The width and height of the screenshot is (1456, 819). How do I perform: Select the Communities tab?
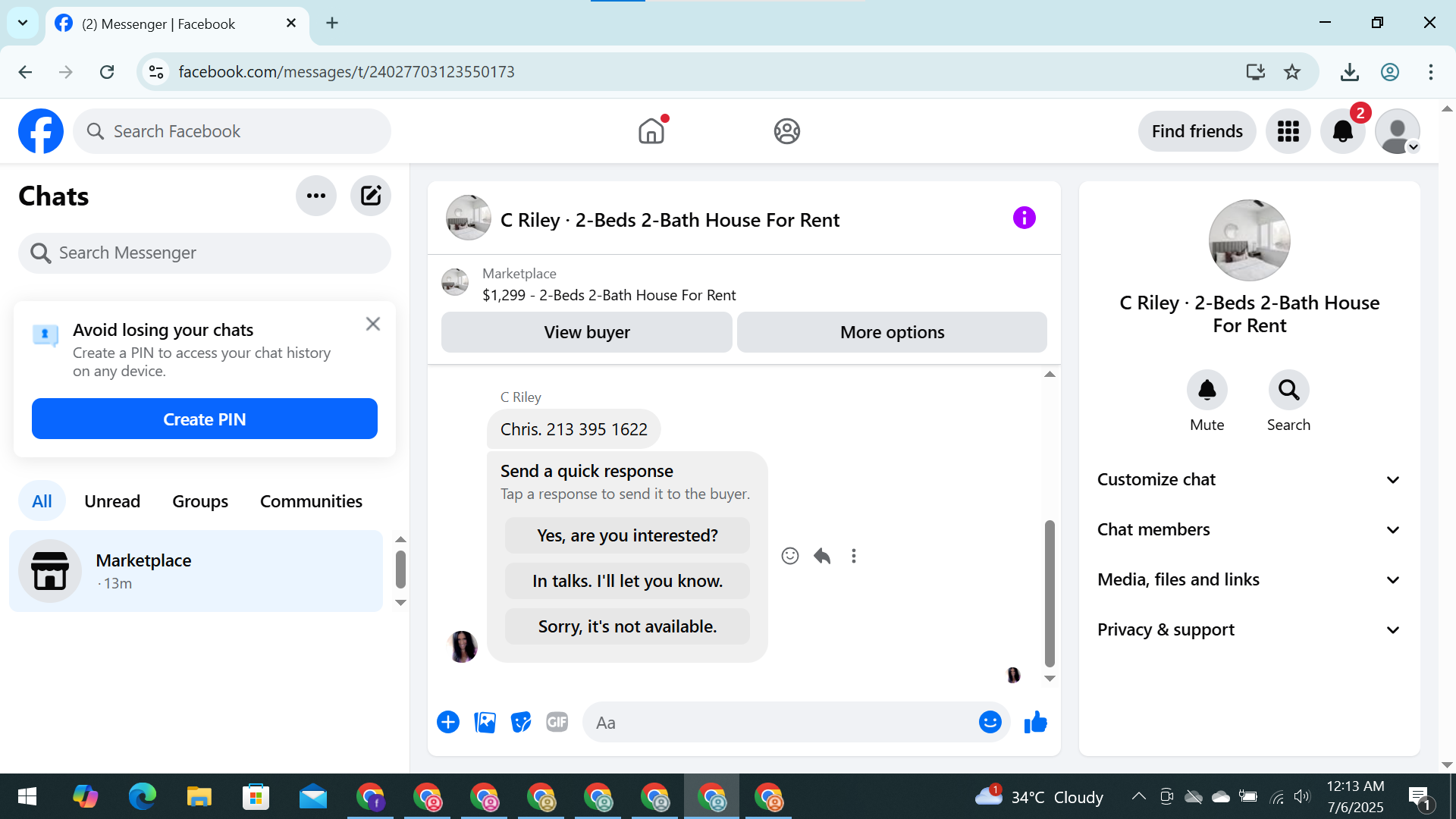point(311,501)
